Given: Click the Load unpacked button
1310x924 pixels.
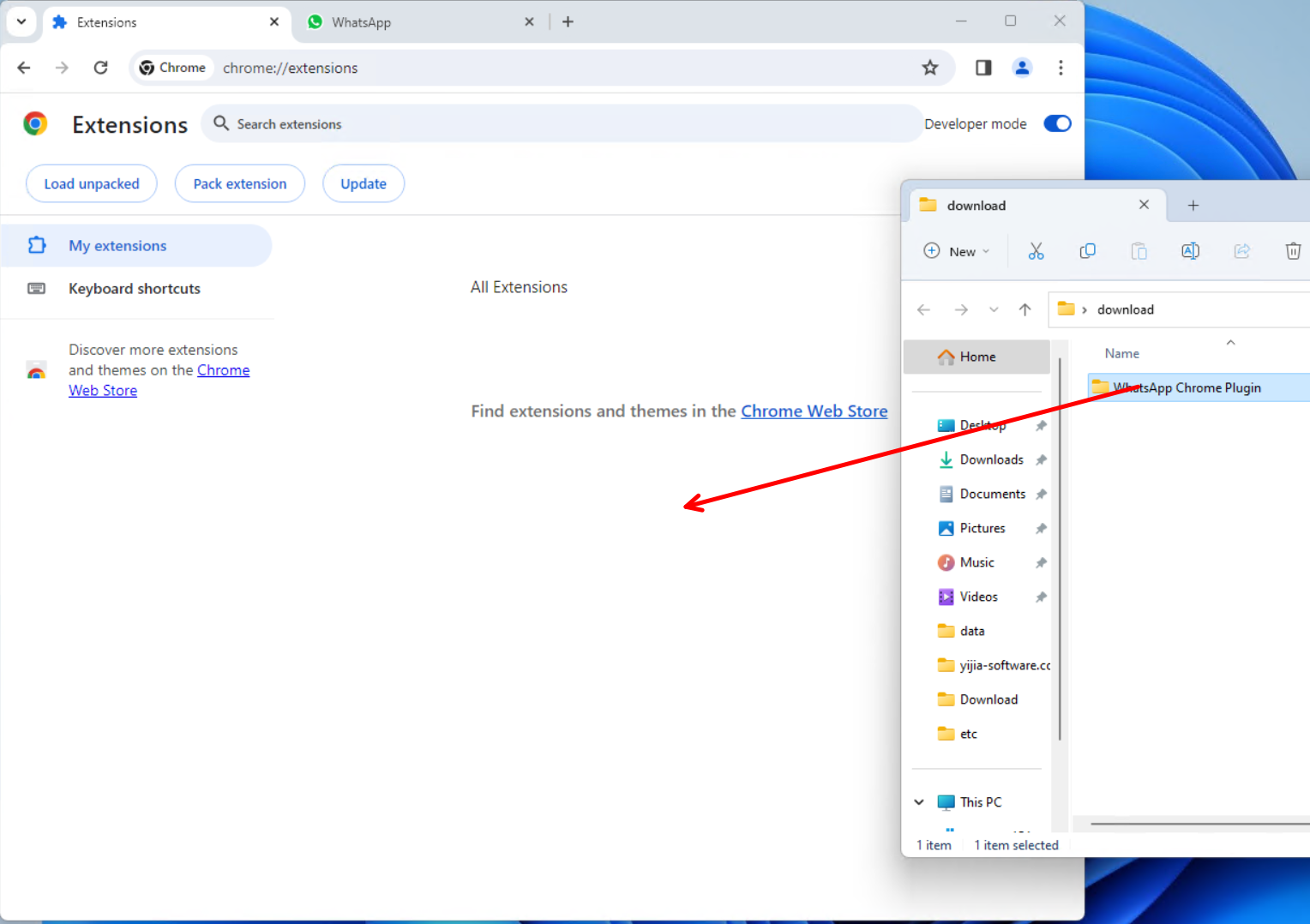Looking at the screenshot, I should [x=92, y=183].
